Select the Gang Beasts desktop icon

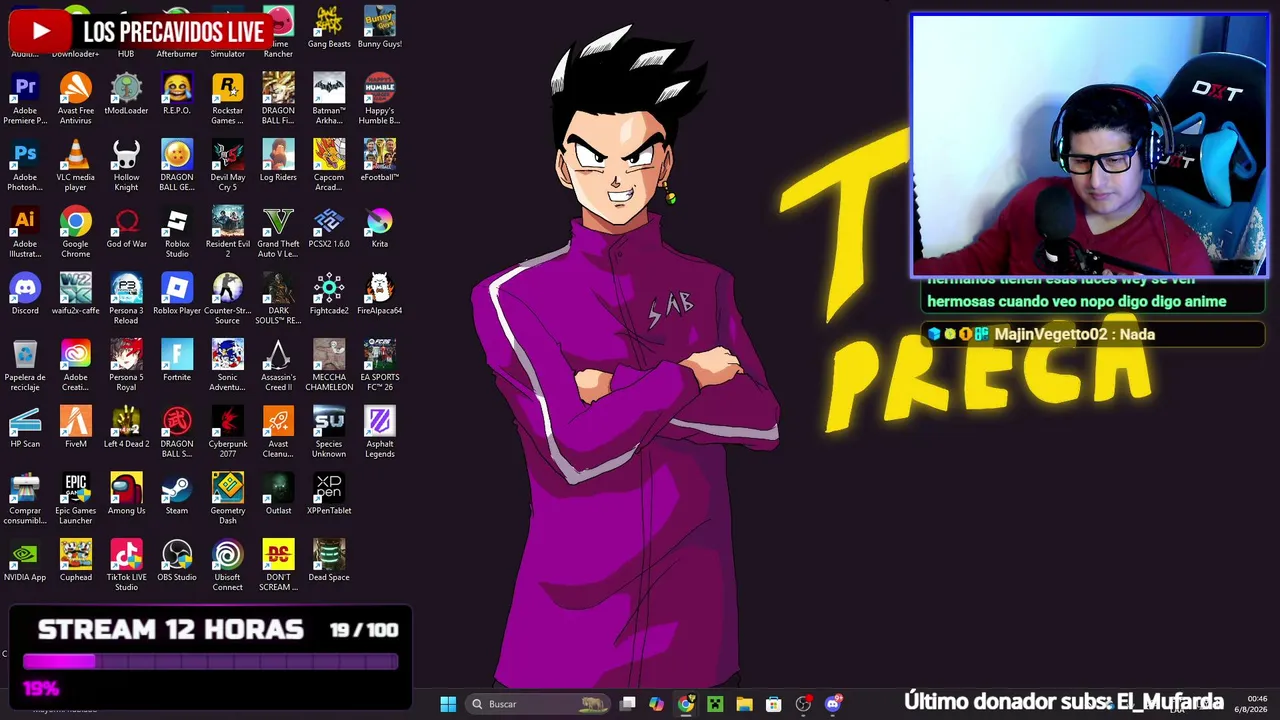pos(329,27)
